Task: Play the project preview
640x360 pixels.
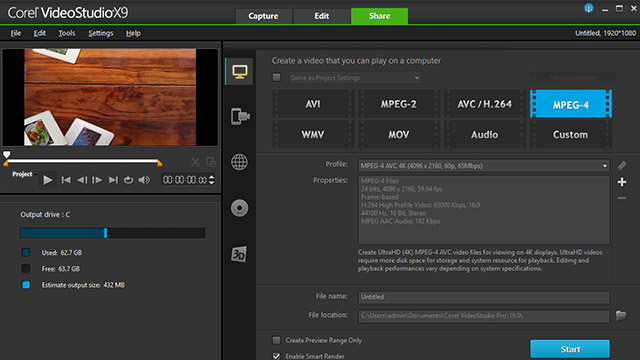Action: (47, 180)
